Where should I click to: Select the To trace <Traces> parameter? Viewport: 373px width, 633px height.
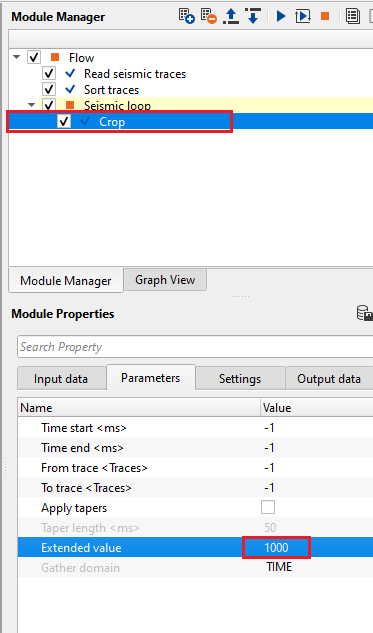pyautogui.click(x=86, y=488)
